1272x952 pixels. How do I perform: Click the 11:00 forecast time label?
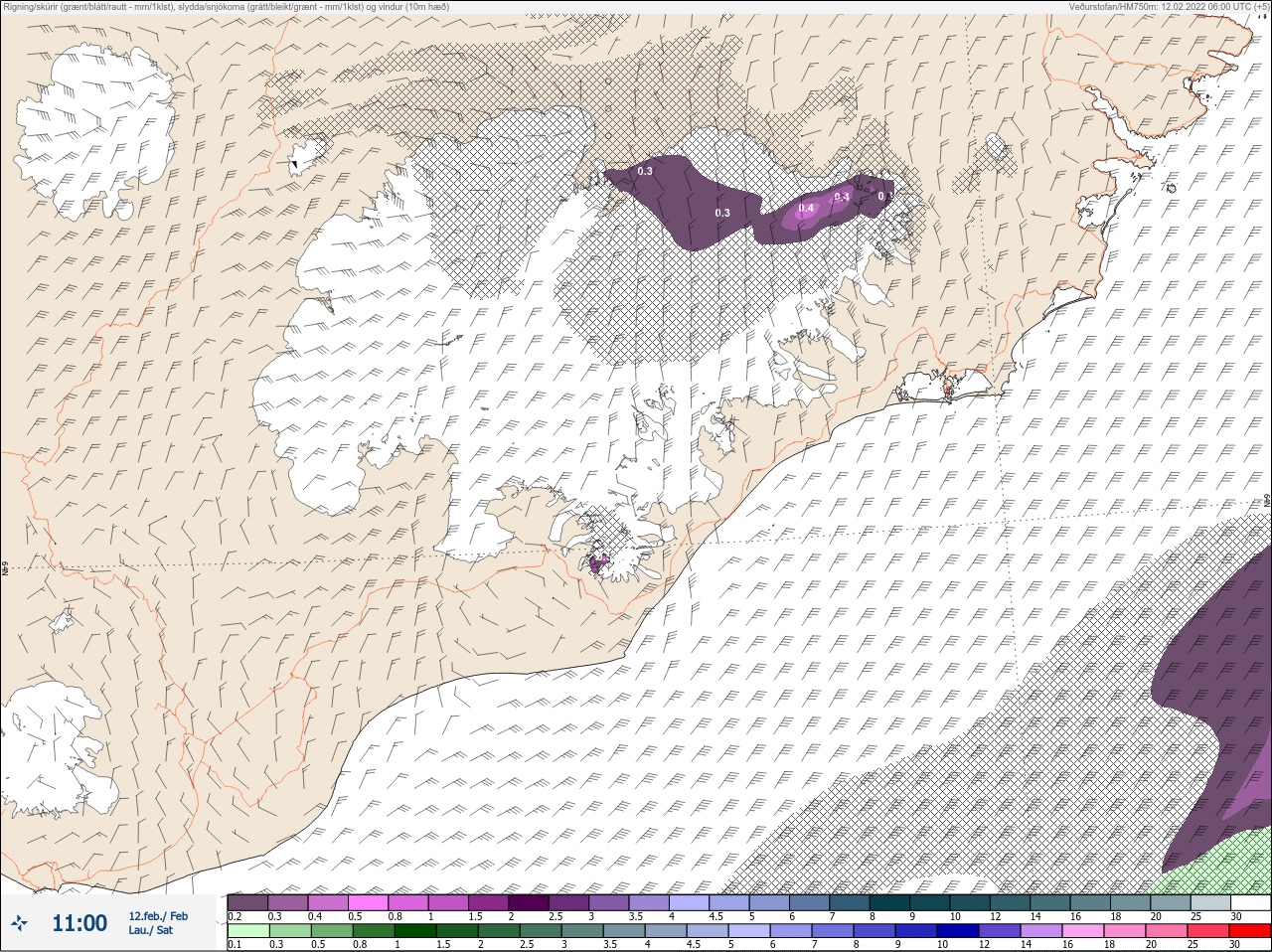coord(79,923)
